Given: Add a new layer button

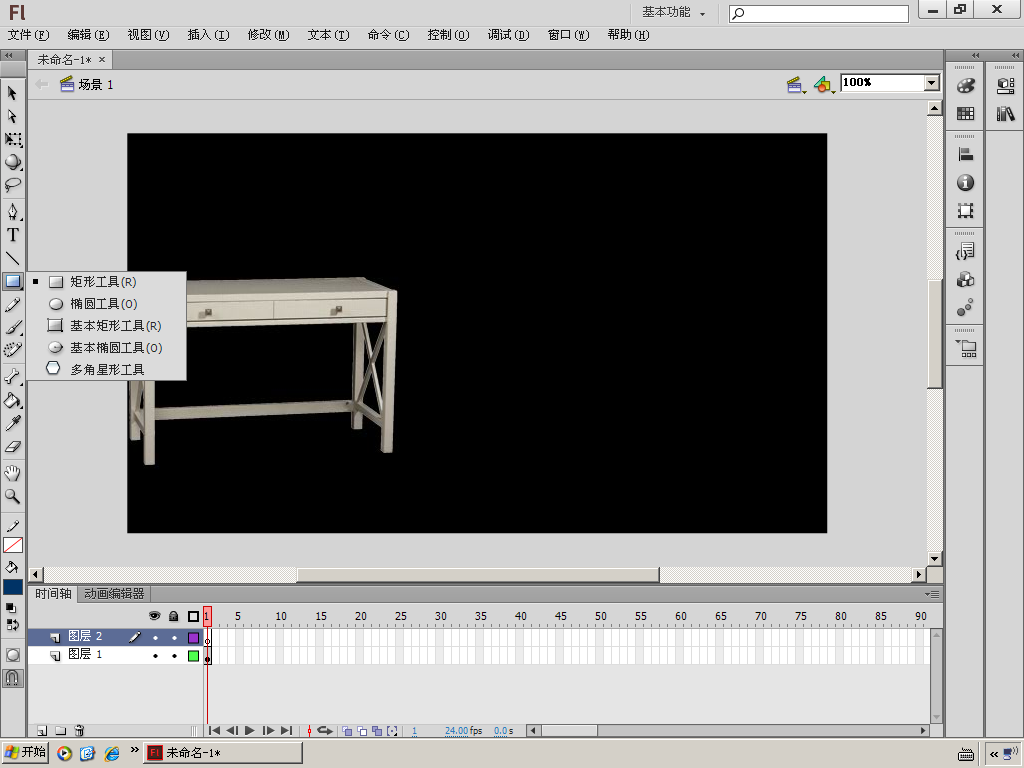Looking at the screenshot, I should coord(41,731).
